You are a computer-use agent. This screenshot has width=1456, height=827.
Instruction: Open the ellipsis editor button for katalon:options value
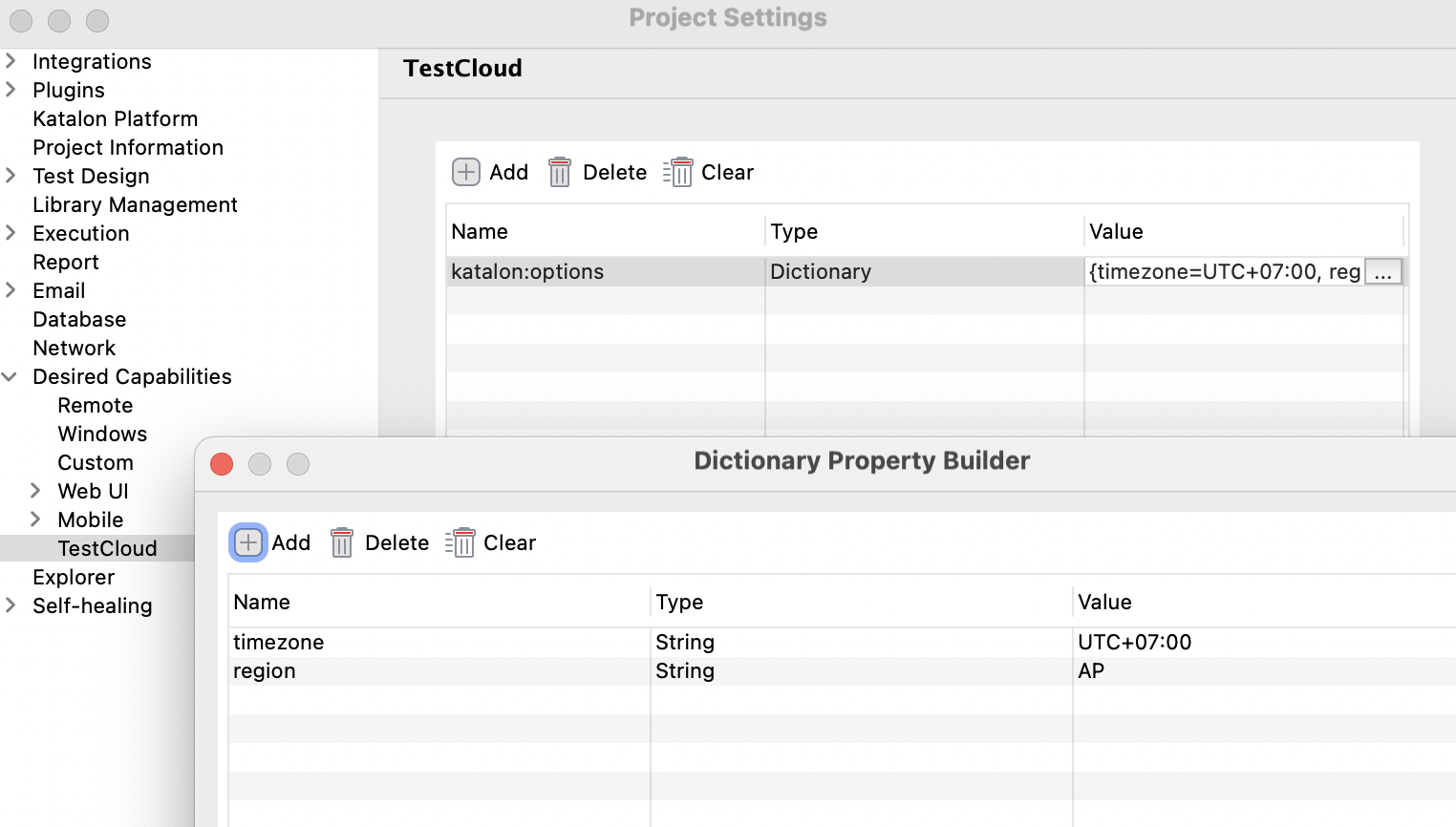[1383, 272]
